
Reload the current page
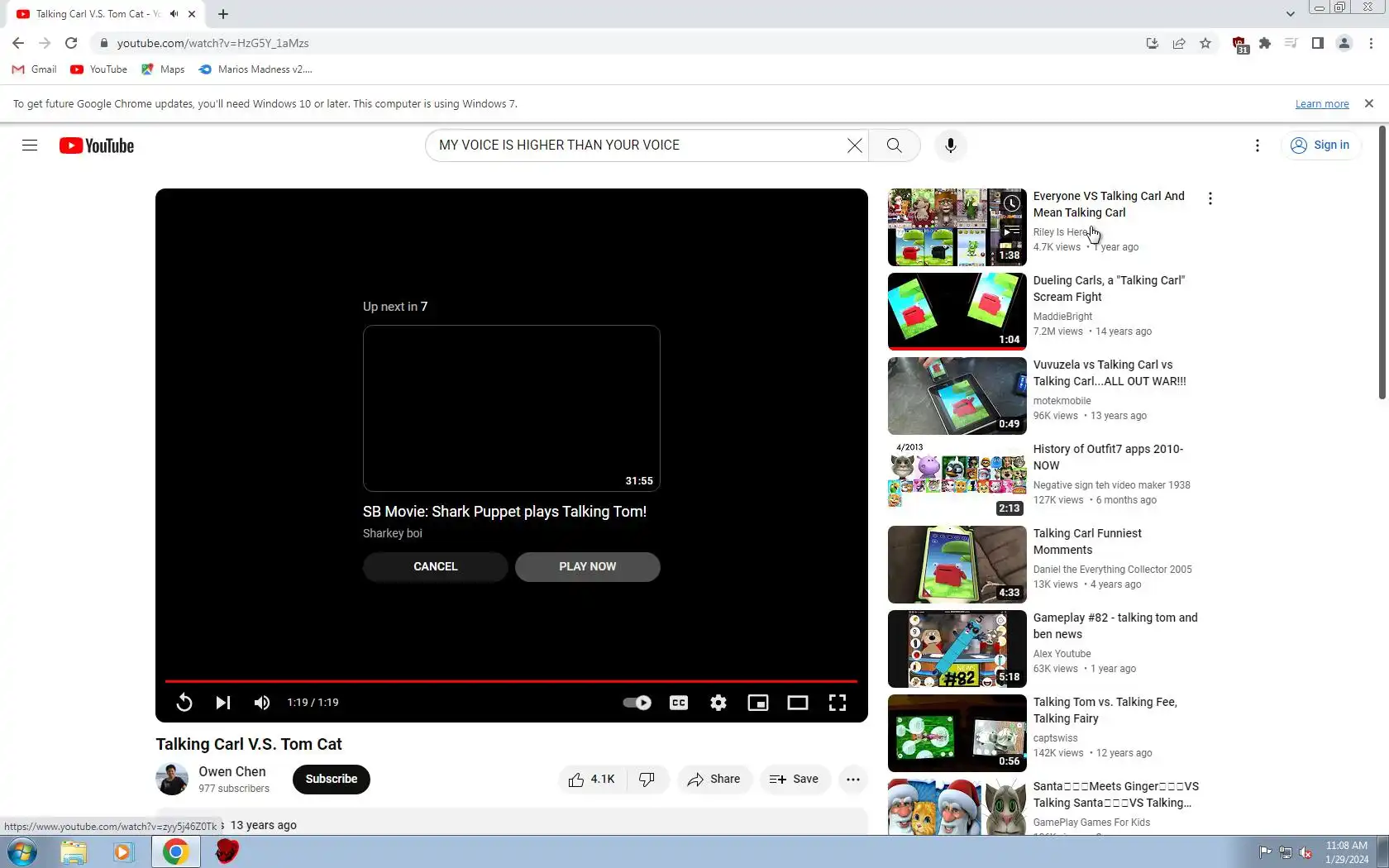click(x=71, y=43)
